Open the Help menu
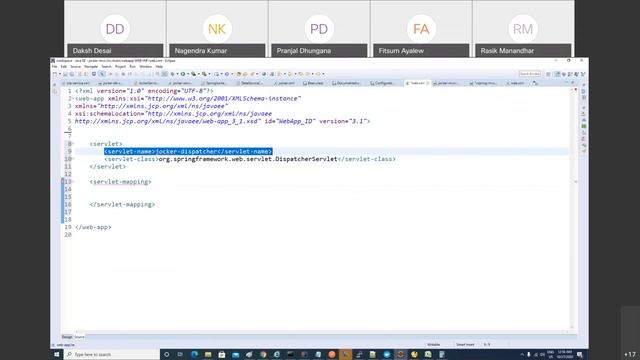This screenshot has width=640, height=360. [x=159, y=67]
